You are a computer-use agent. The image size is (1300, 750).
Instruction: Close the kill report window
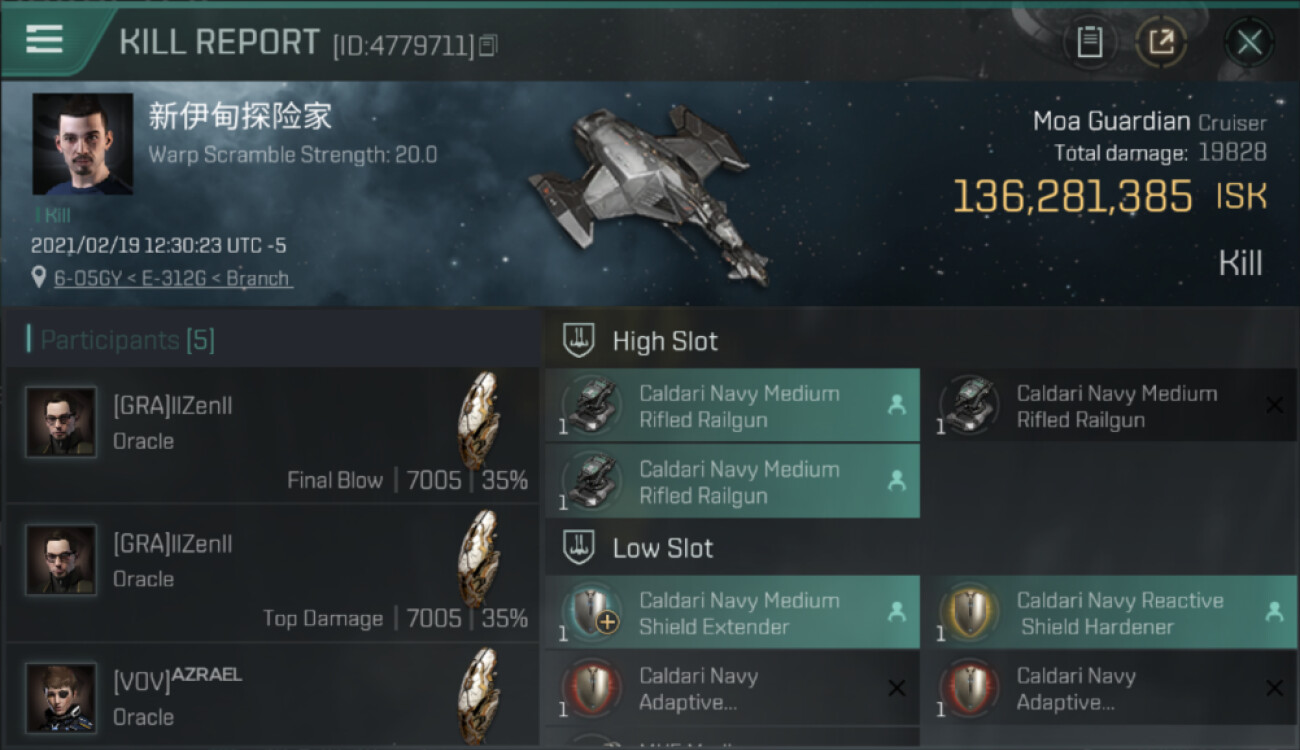(1249, 42)
